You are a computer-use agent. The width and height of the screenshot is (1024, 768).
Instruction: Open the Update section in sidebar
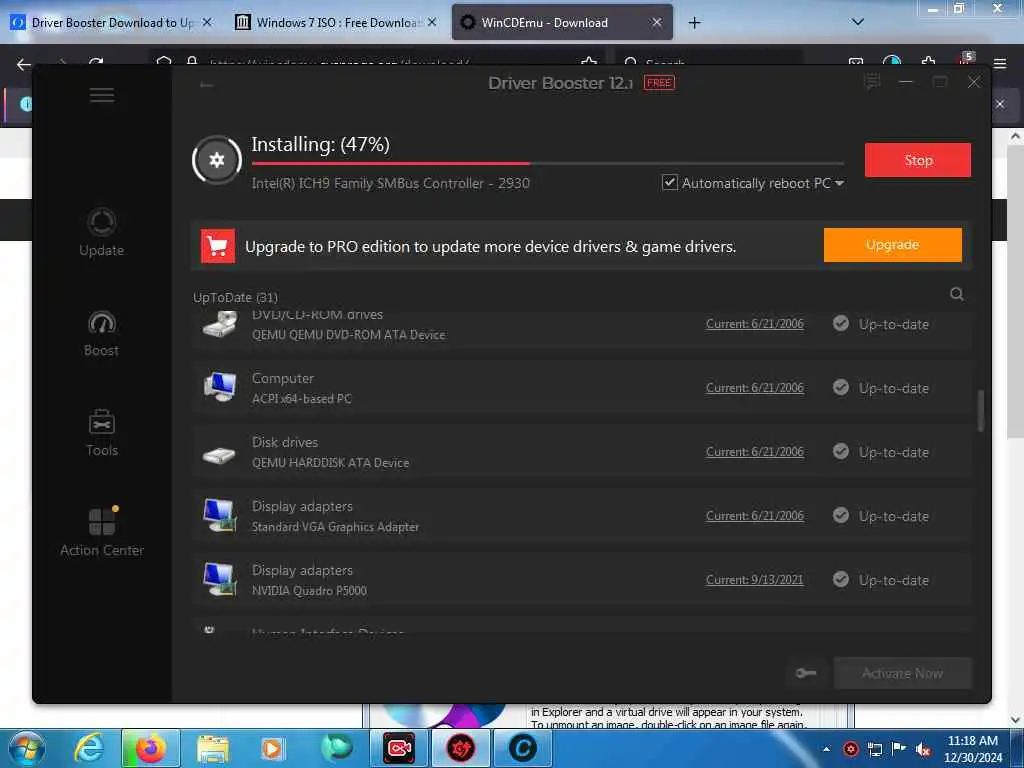click(101, 232)
